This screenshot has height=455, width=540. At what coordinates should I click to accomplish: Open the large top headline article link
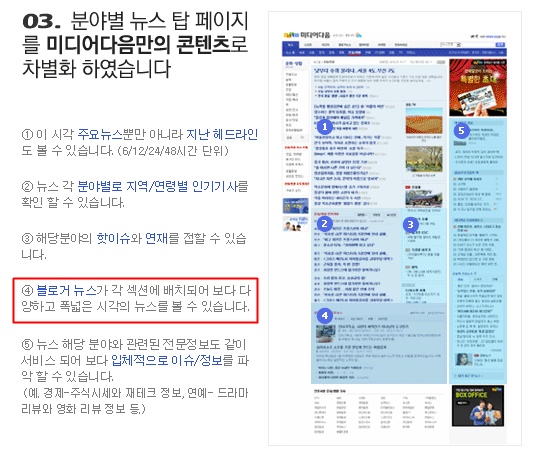tap(354, 71)
